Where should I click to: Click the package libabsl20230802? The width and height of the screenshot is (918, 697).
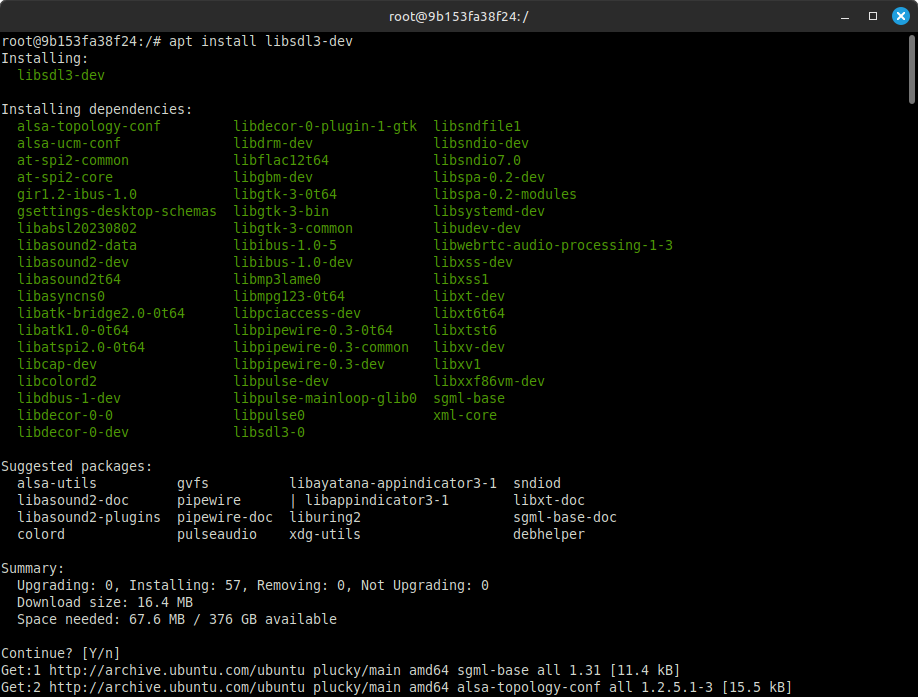pyautogui.click(x=77, y=228)
